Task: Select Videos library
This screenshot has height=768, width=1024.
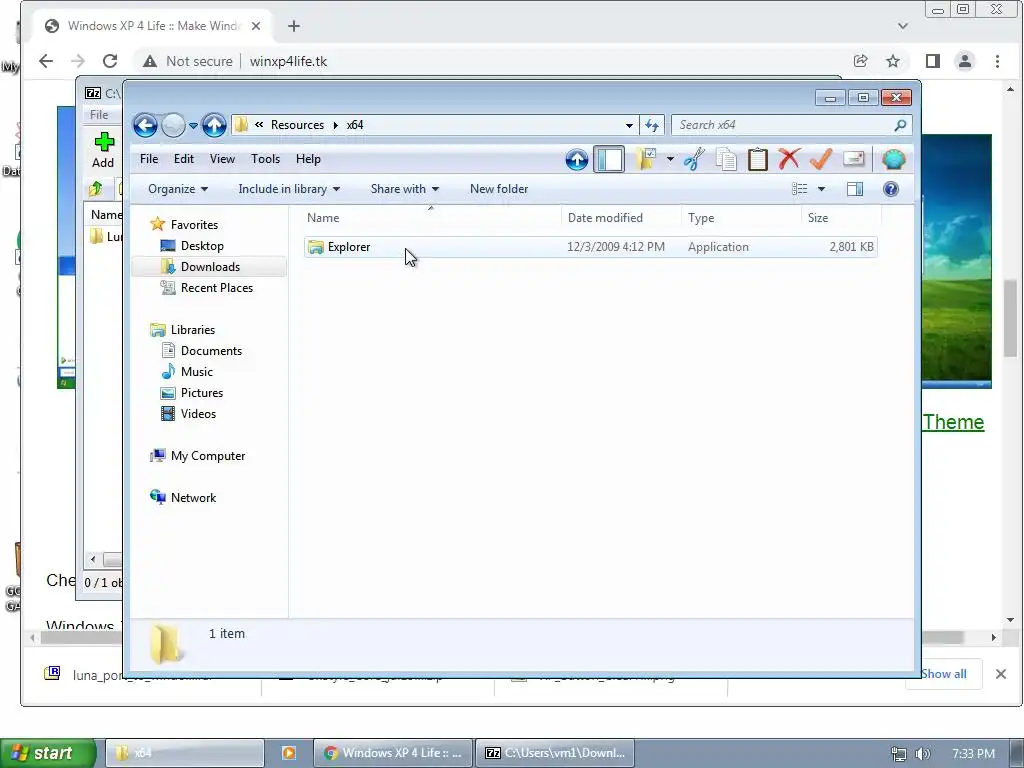Action: point(199,413)
